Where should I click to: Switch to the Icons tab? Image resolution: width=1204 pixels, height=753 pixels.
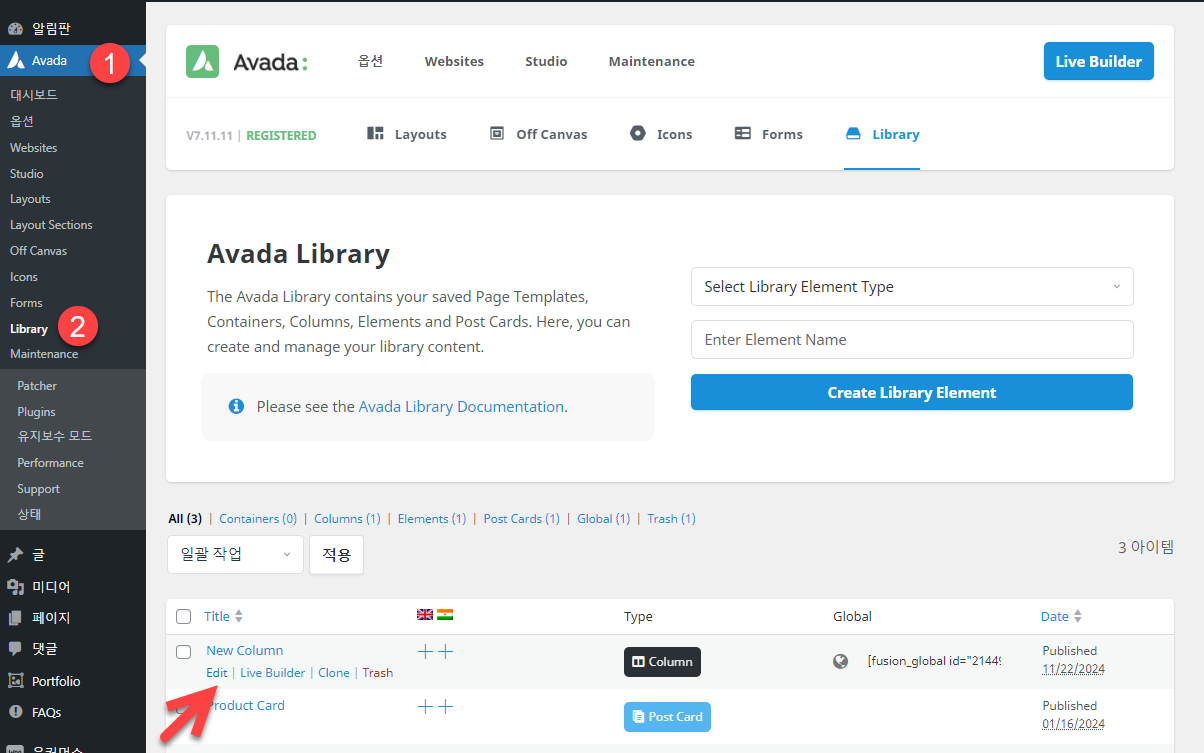(661, 134)
